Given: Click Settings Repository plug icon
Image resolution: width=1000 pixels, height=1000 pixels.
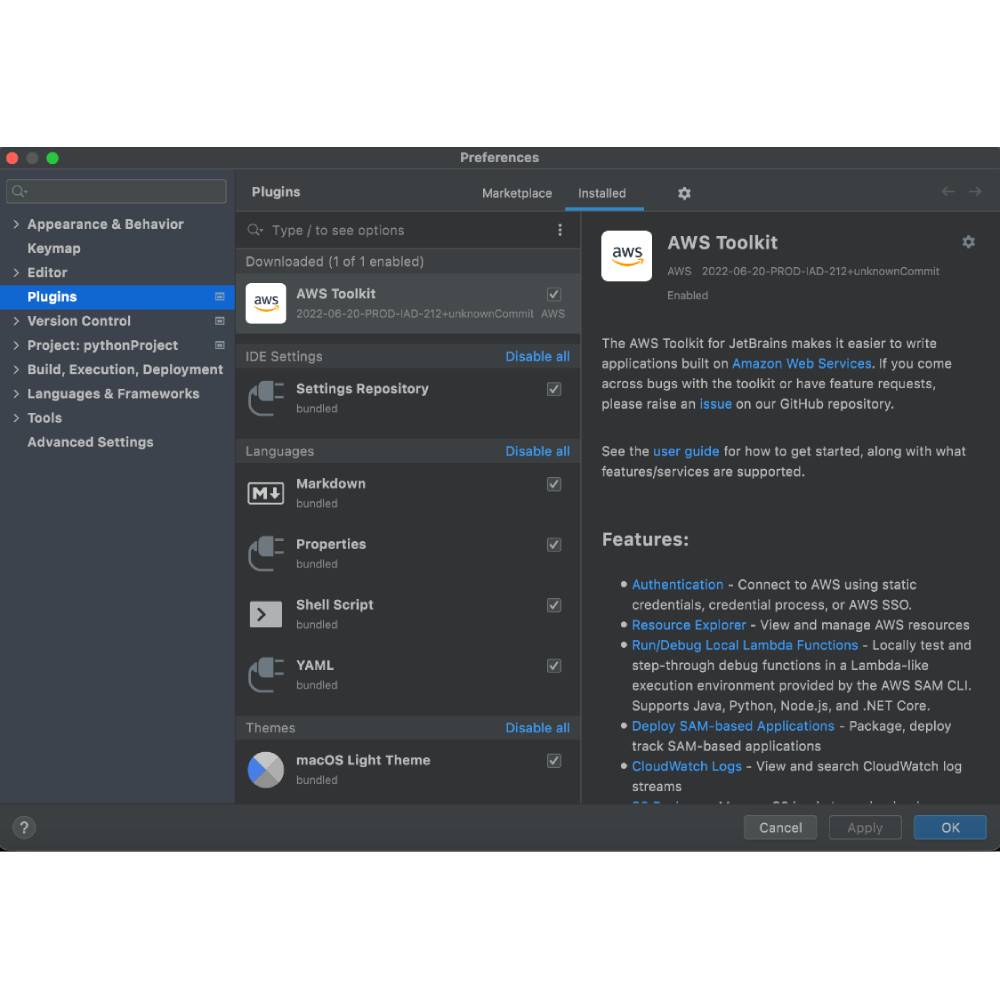Looking at the screenshot, I should tap(266, 398).
